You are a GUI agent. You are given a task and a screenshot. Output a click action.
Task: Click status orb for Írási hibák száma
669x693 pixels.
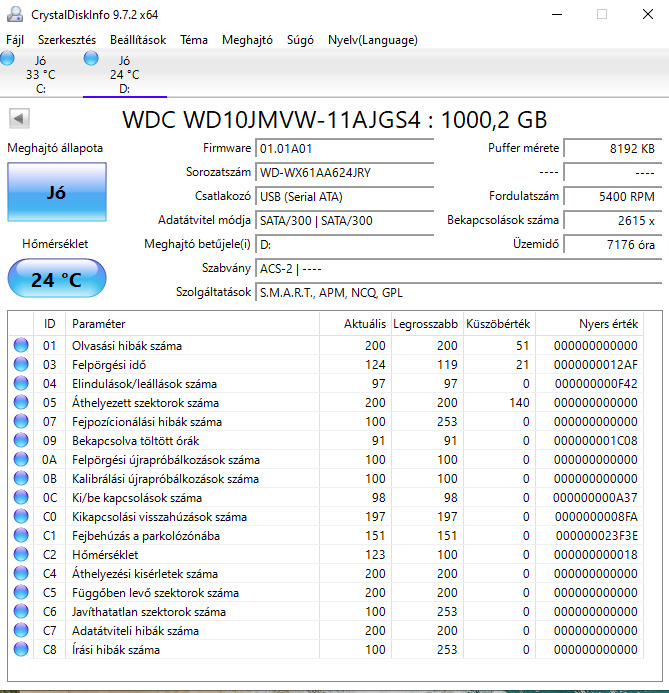pyautogui.click(x=21, y=649)
